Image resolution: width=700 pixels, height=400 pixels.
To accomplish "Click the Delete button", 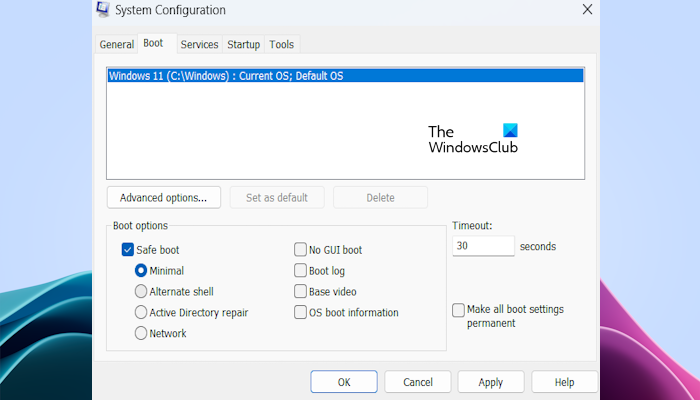I will click(x=380, y=198).
